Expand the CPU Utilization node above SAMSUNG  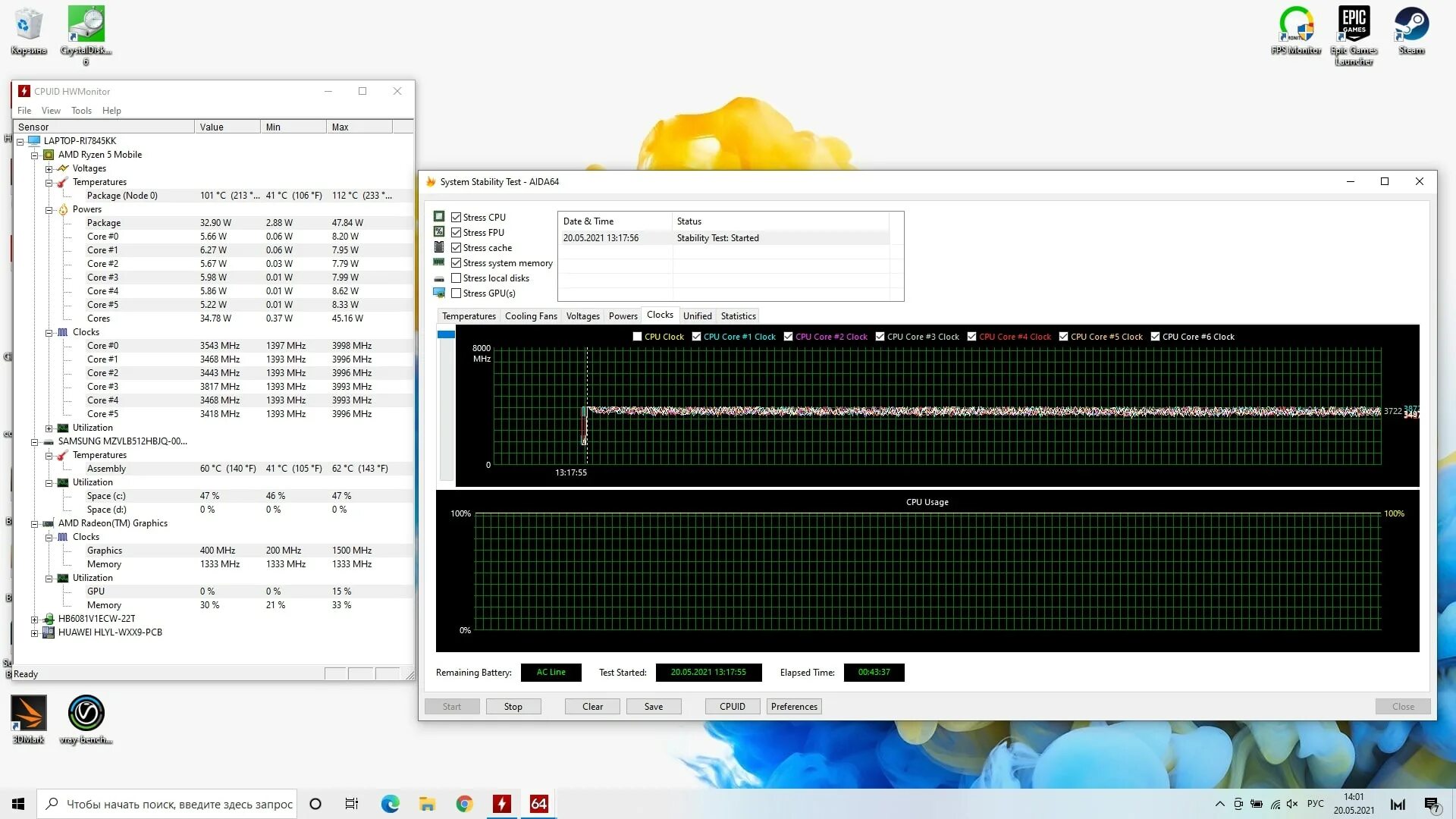49,428
